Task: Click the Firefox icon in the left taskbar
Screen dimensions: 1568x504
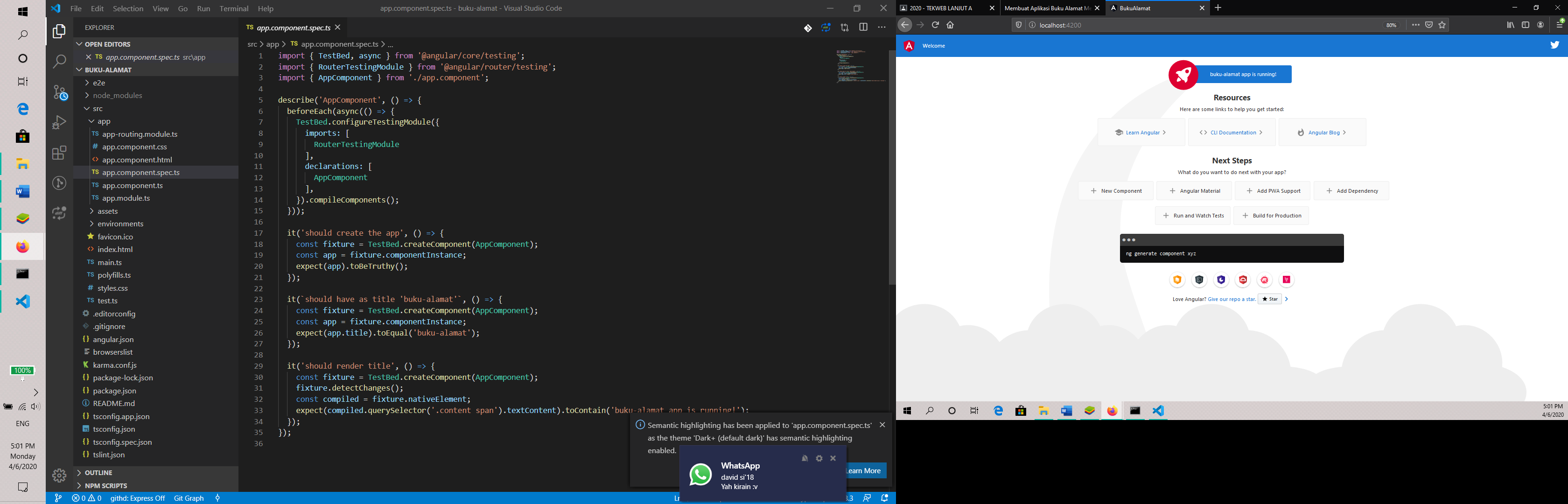Action: pos(22,246)
